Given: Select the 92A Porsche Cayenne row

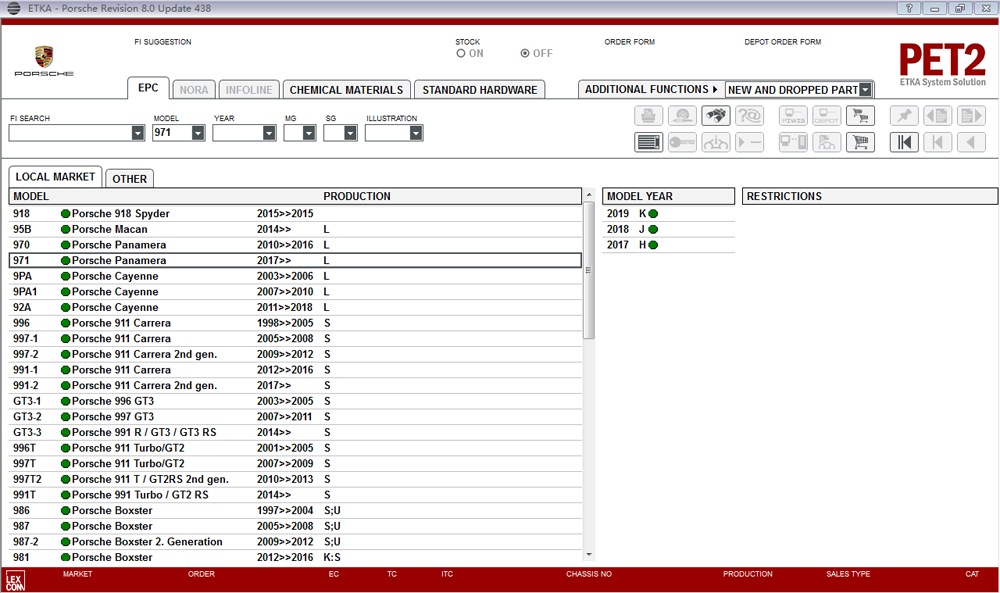Looking at the screenshot, I should [x=295, y=307].
